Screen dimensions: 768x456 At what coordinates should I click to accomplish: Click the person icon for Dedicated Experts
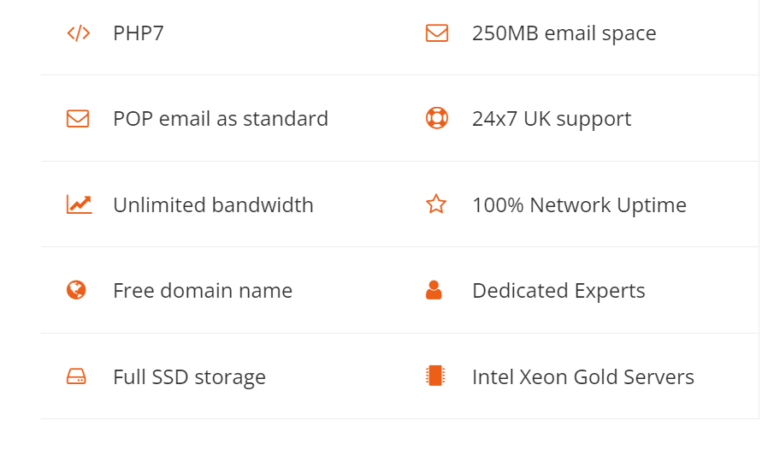tap(434, 291)
